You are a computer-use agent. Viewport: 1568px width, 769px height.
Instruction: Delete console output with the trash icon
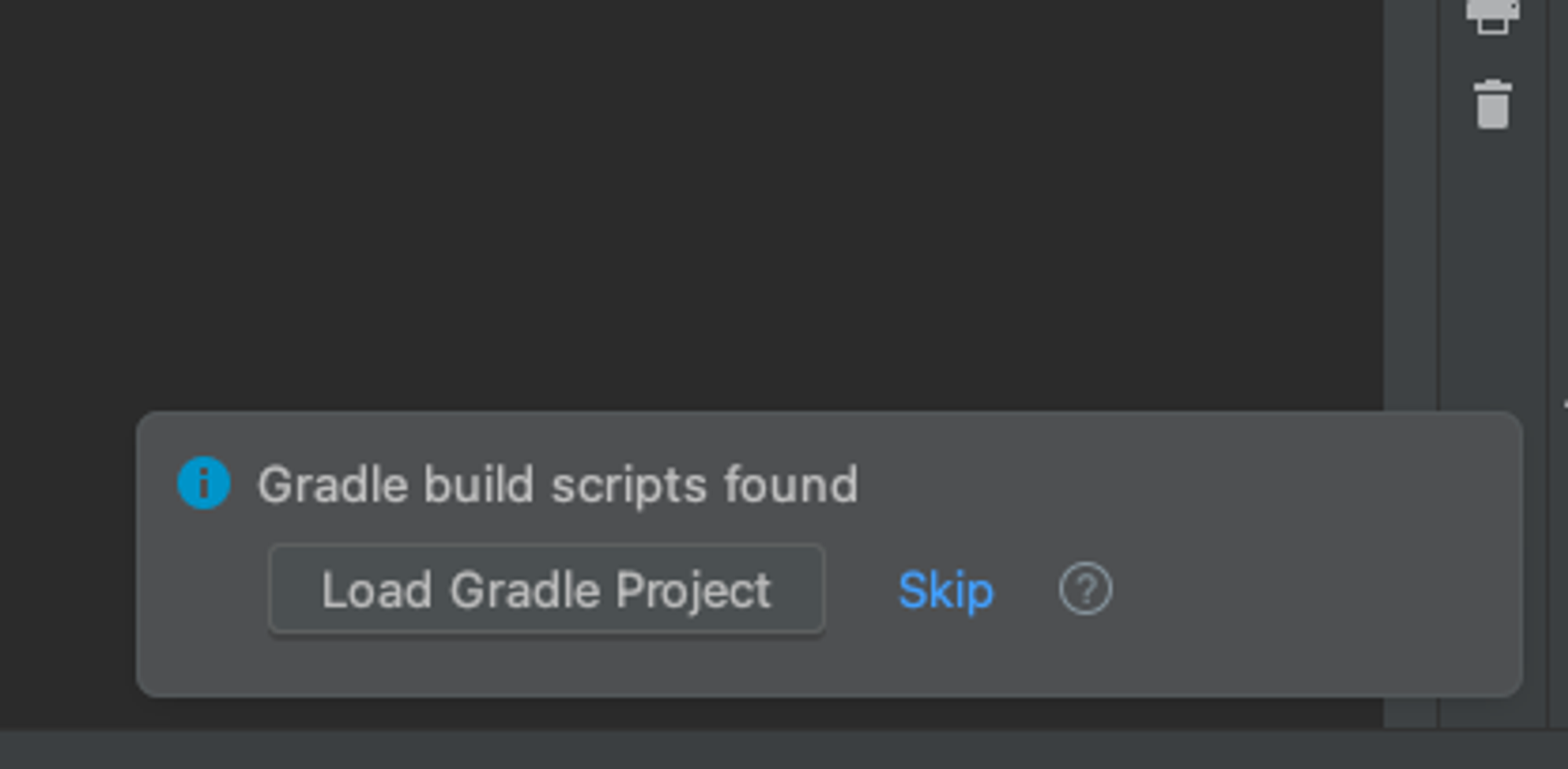[x=1492, y=104]
